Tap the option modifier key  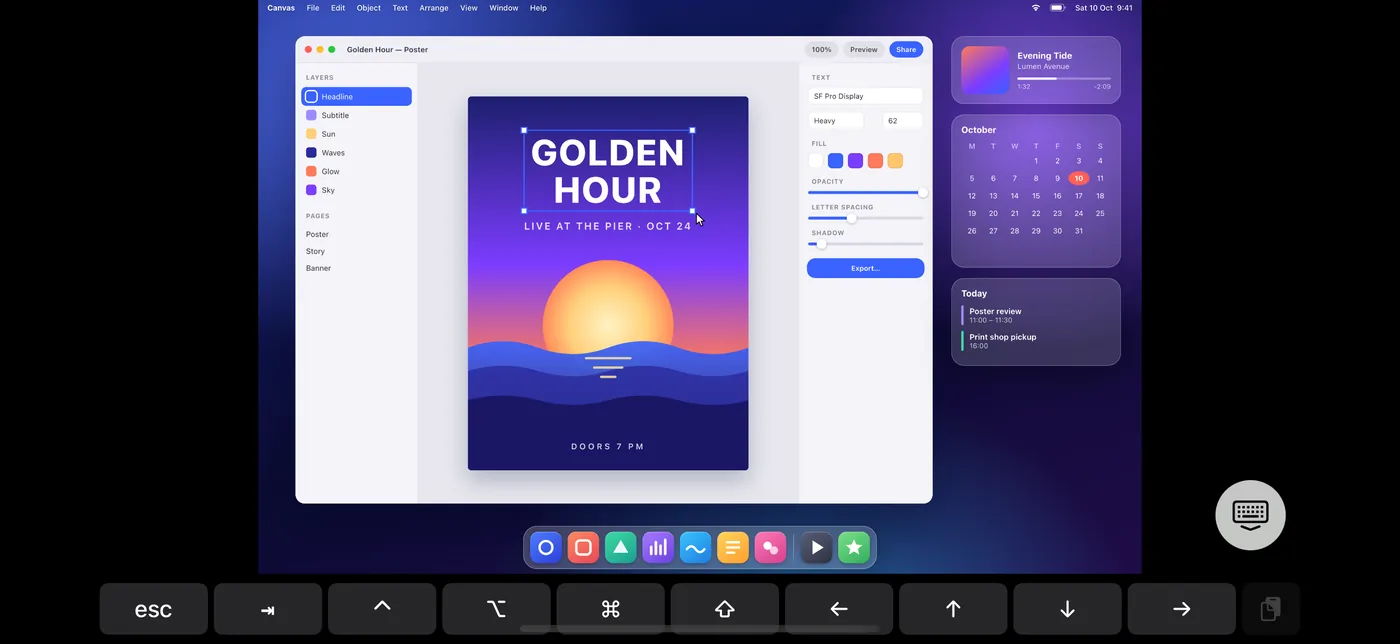496,609
